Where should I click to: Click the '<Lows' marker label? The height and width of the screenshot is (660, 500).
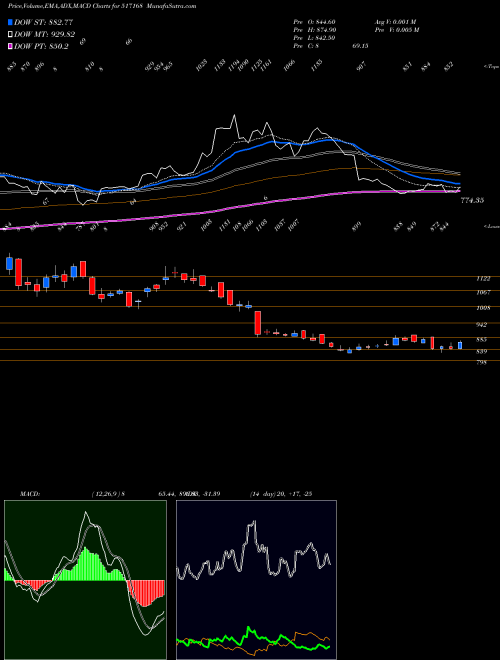pos(490,226)
